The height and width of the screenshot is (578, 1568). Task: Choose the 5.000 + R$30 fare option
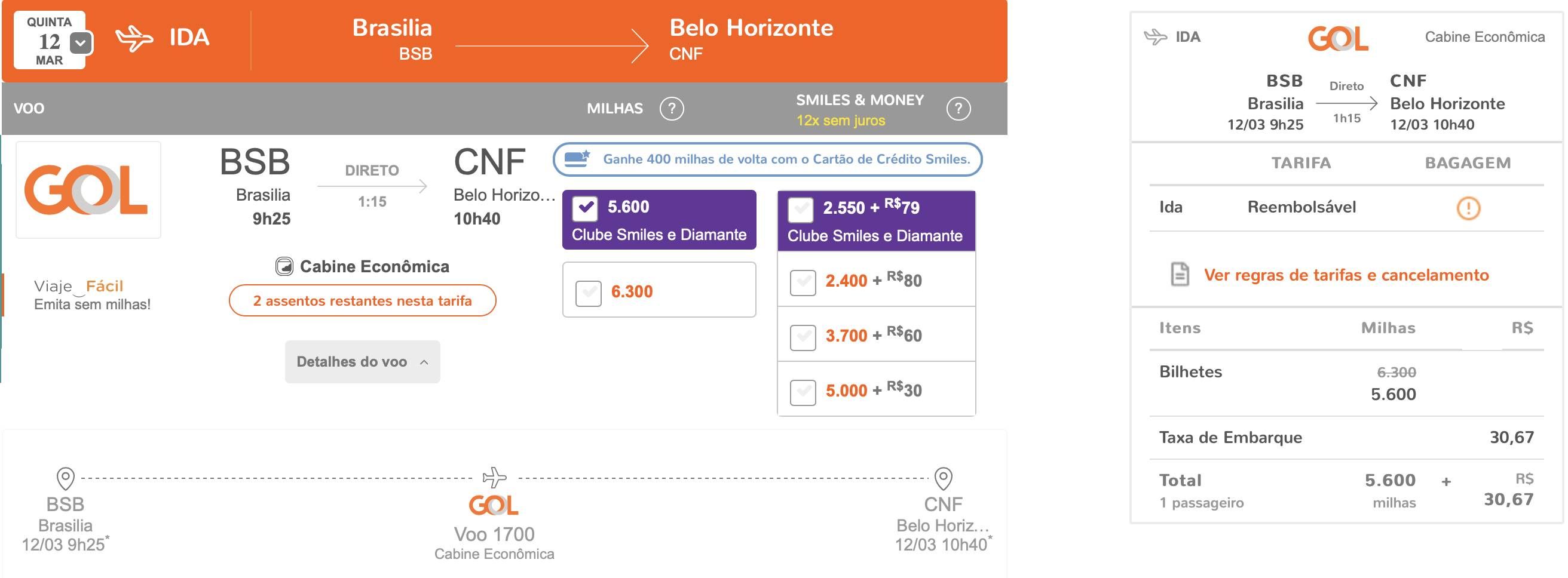tap(803, 392)
